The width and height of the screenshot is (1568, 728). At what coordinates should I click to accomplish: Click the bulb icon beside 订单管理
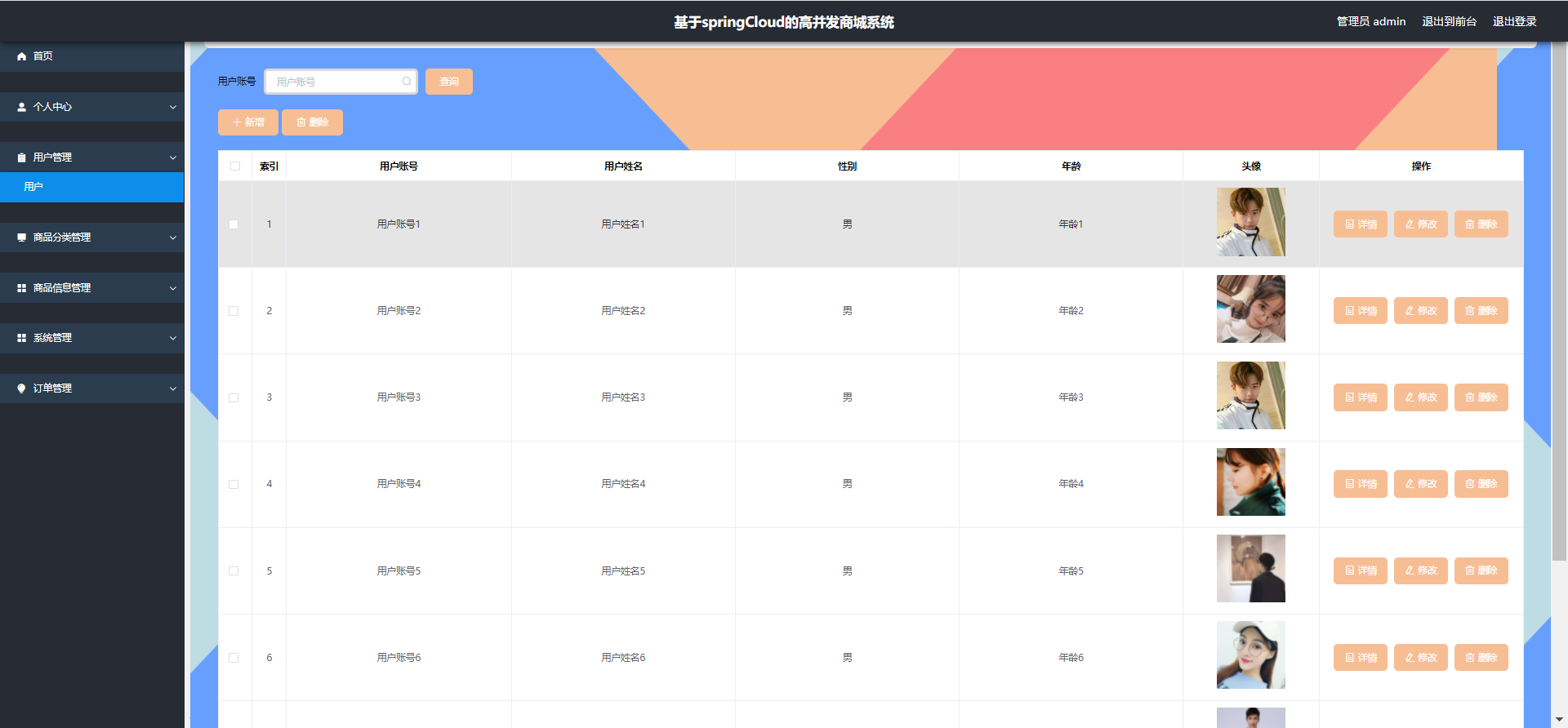coord(22,388)
